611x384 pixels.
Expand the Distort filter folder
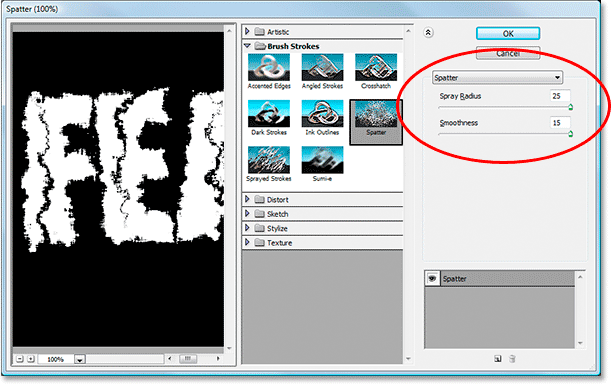(247, 199)
